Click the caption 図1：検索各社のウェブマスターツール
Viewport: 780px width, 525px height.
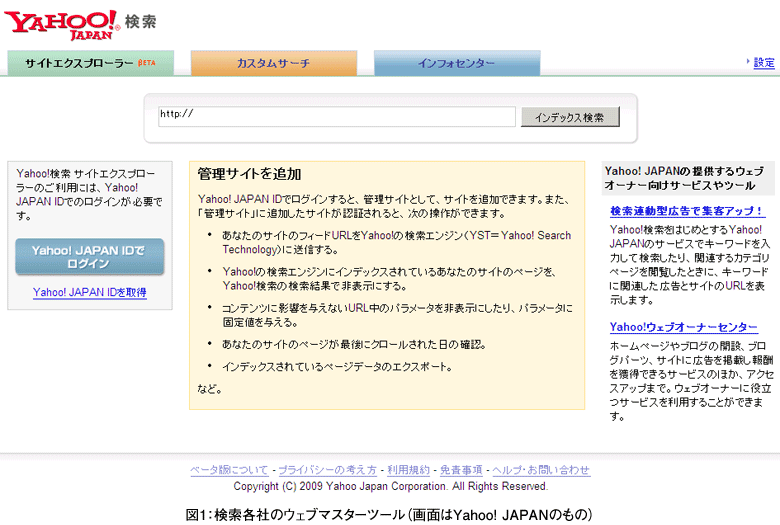click(x=389, y=514)
